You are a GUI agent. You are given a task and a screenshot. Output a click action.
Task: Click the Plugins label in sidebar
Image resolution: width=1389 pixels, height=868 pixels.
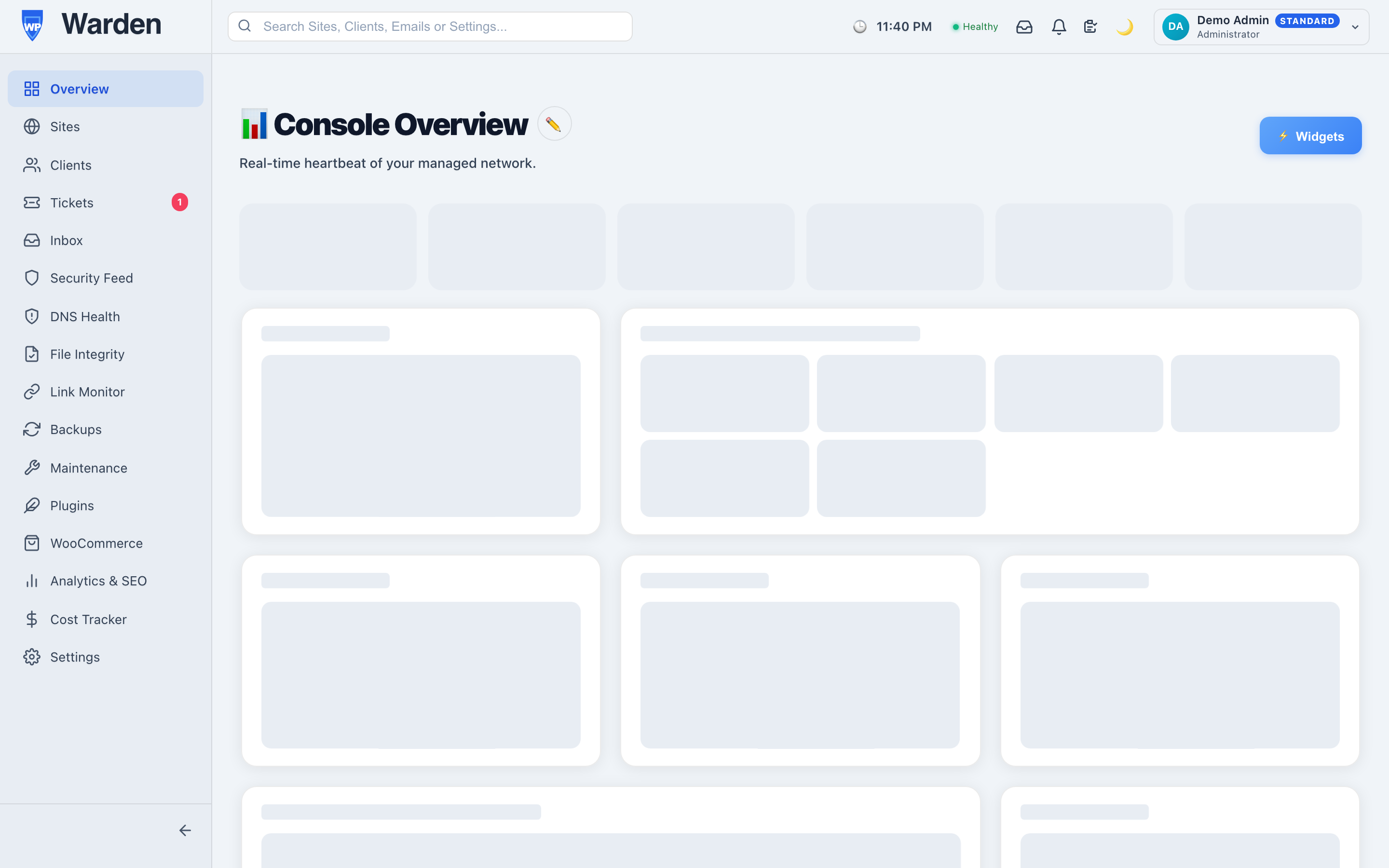72,506
